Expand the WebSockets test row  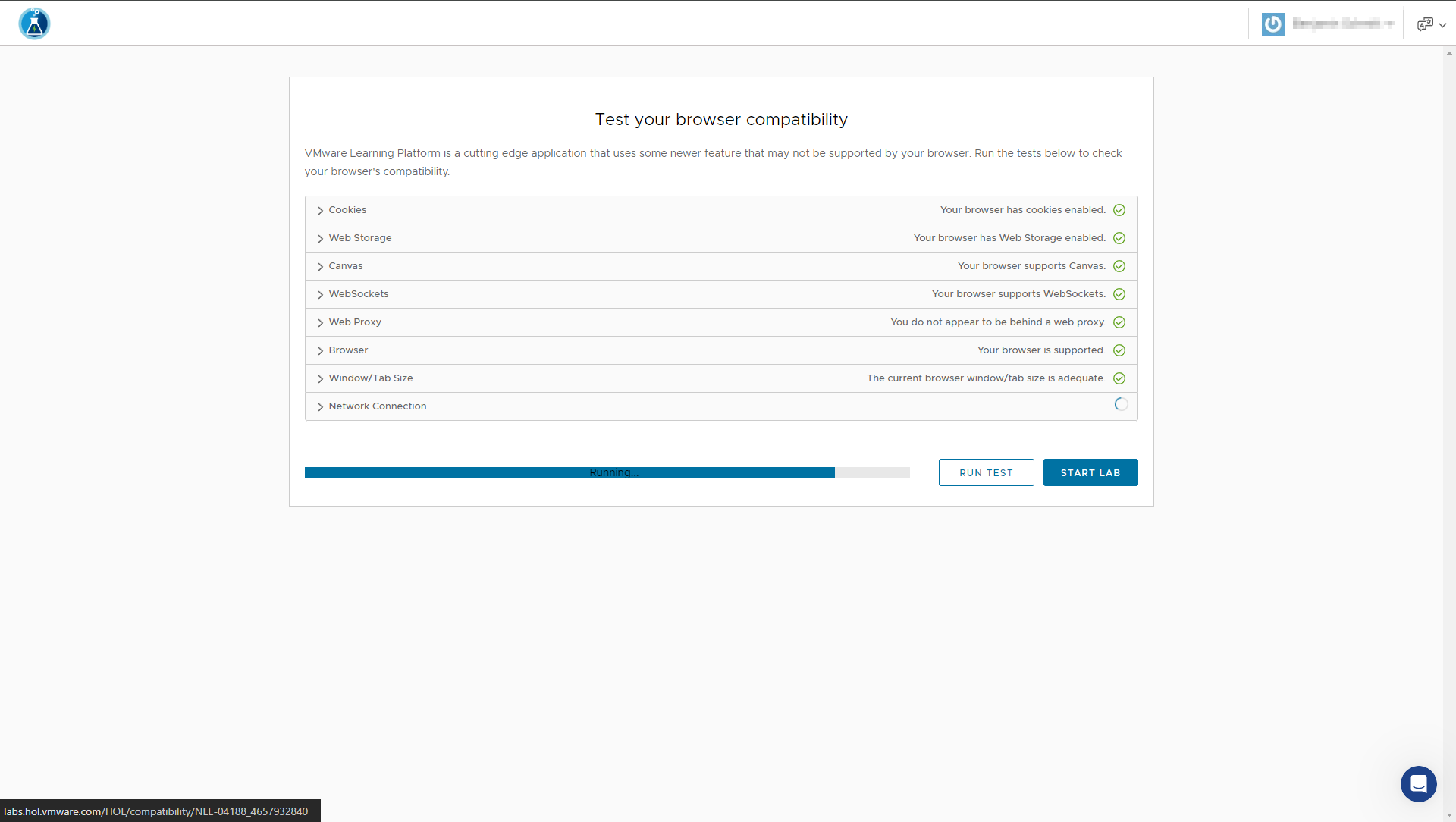click(321, 295)
